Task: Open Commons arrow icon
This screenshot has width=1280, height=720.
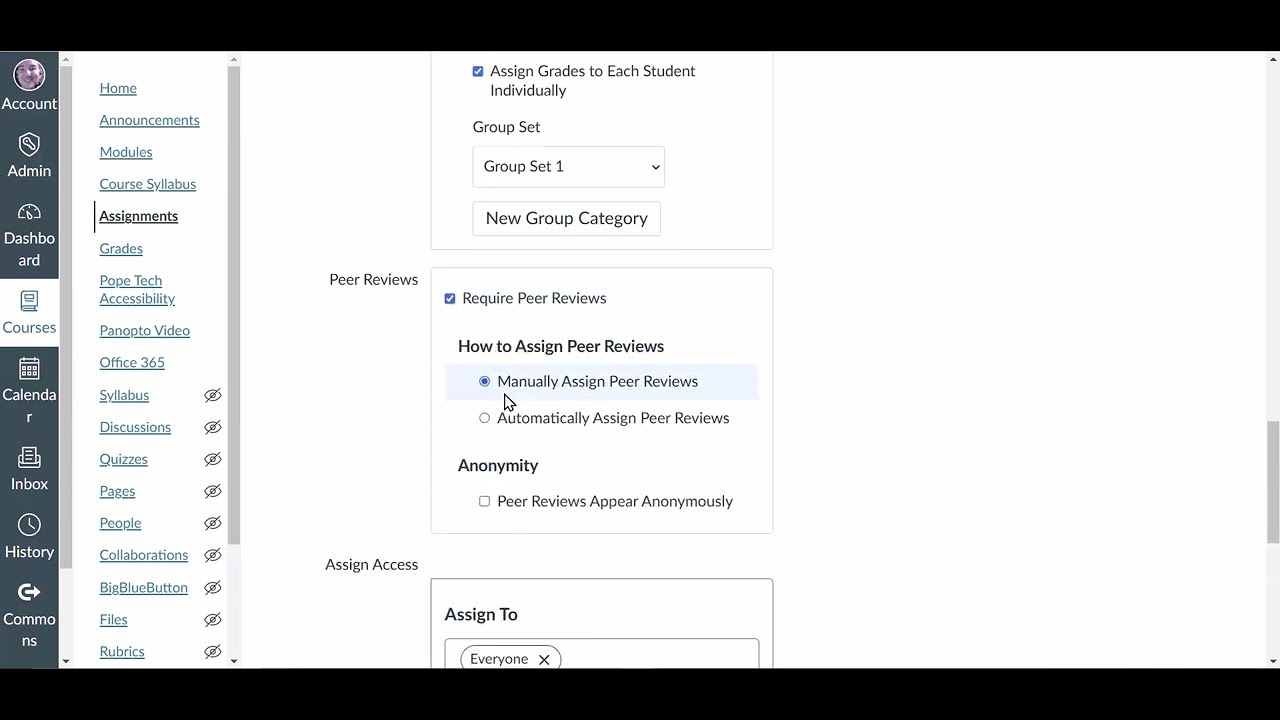Action: pos(29,592)
